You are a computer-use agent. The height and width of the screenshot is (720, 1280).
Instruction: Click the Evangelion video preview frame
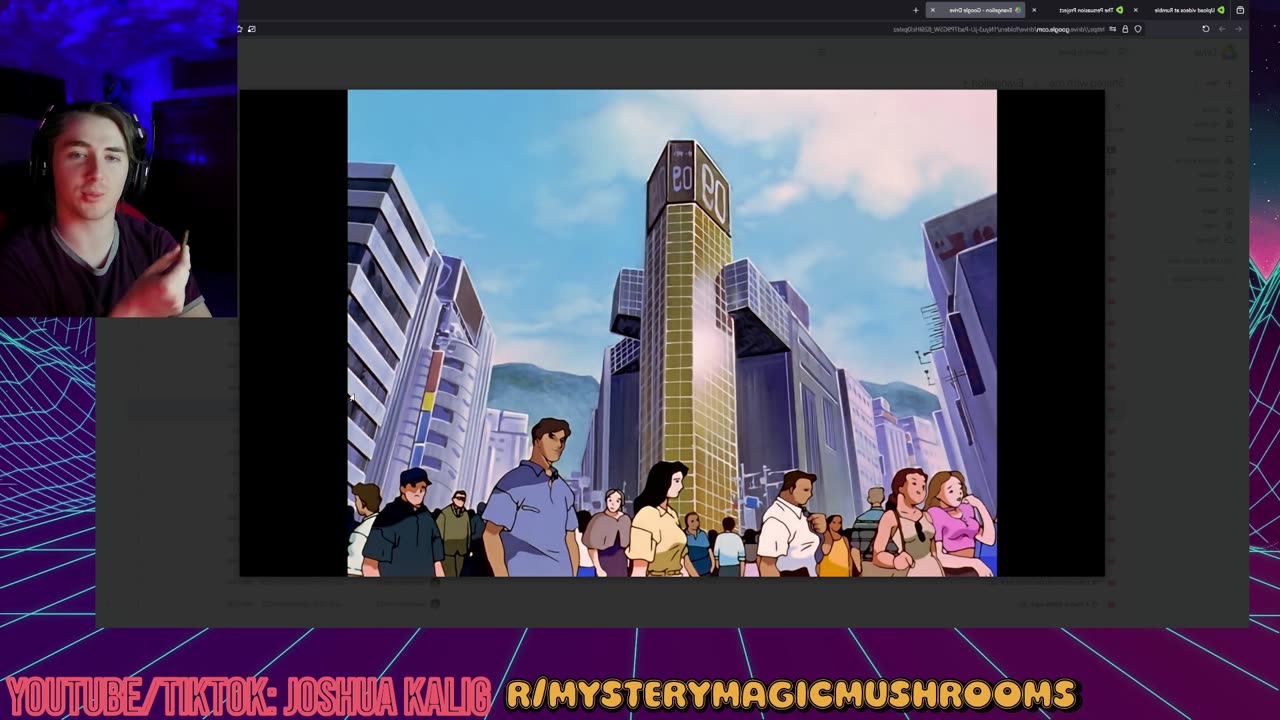tap(672, 333)
